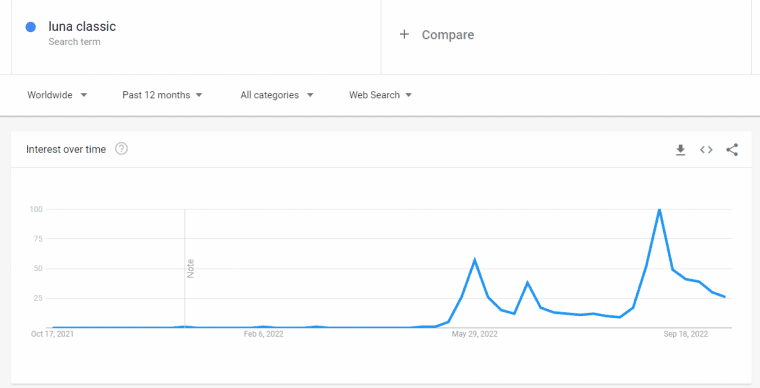Add a comparison term via Compare
This screenshot has width=760, height=388.
[448, 35]
